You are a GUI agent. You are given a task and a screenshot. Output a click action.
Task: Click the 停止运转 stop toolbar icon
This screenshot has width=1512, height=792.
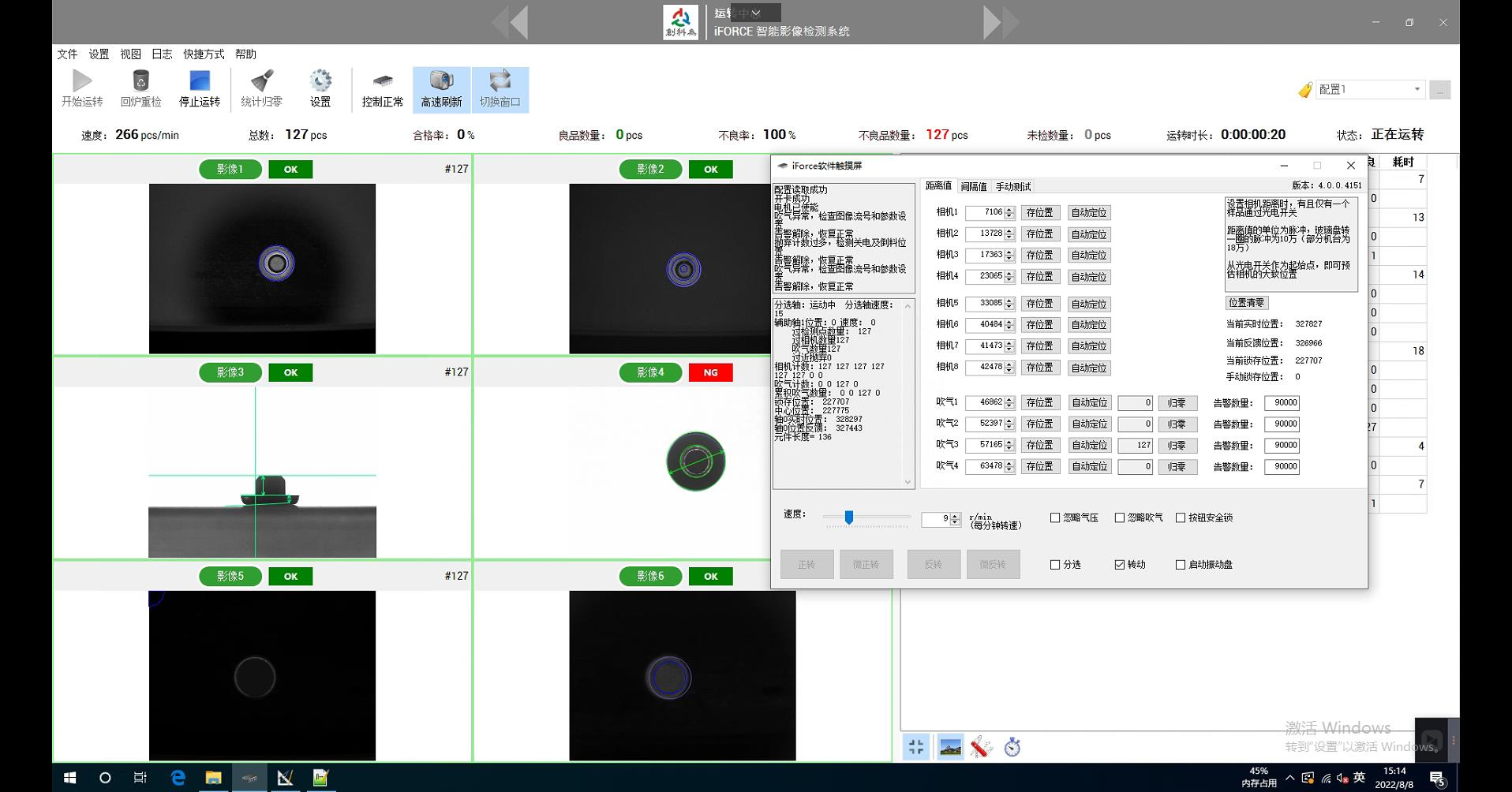coord(200,81)
